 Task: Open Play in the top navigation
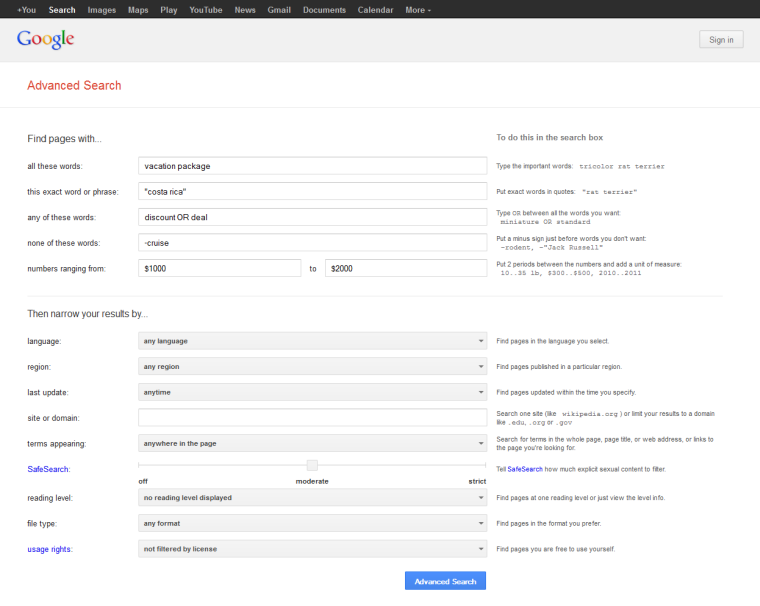click(169, 10)
